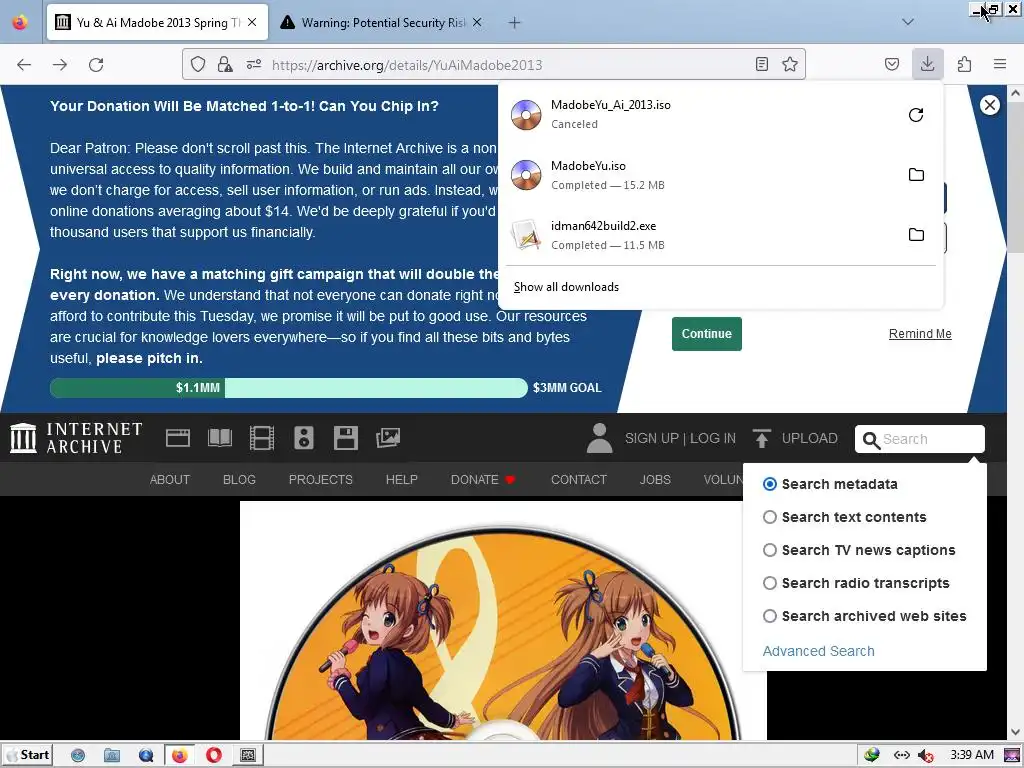Select Search text contents radio option

point(770,517)
